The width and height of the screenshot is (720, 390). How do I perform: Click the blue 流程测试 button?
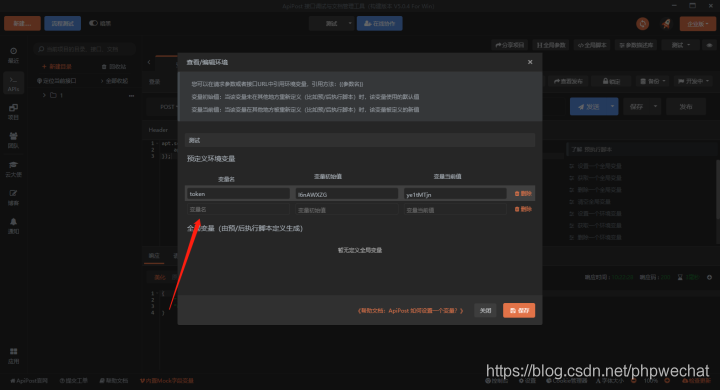pyautogui.click(x=62, y=23)
